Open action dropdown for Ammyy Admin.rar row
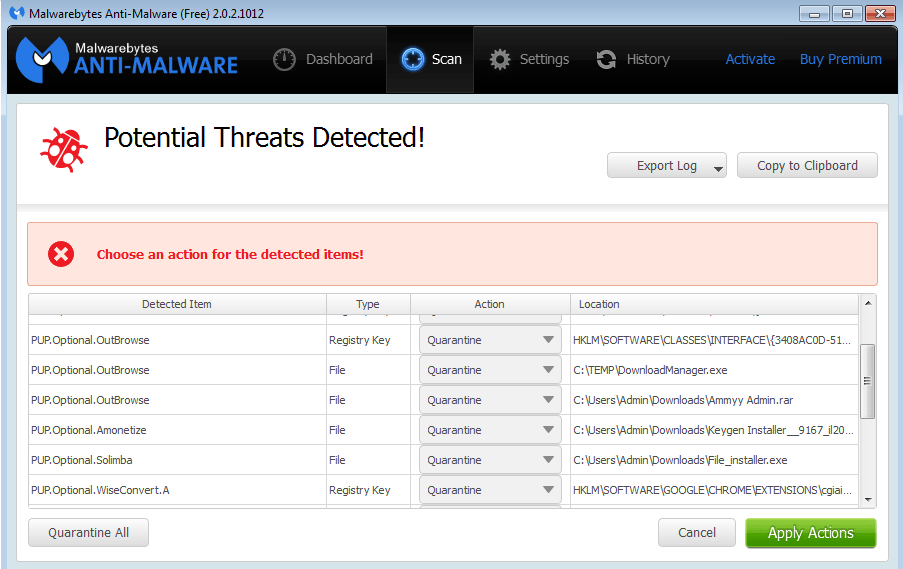The width and height of the screenshot is (903, 569). click(490, 400)
